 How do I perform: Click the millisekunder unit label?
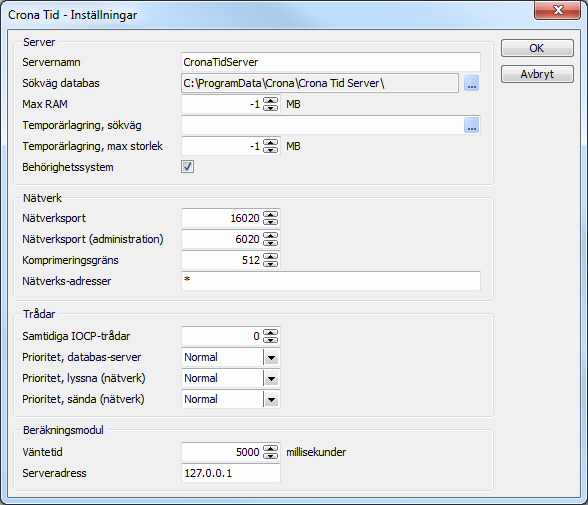click(316, 452)
